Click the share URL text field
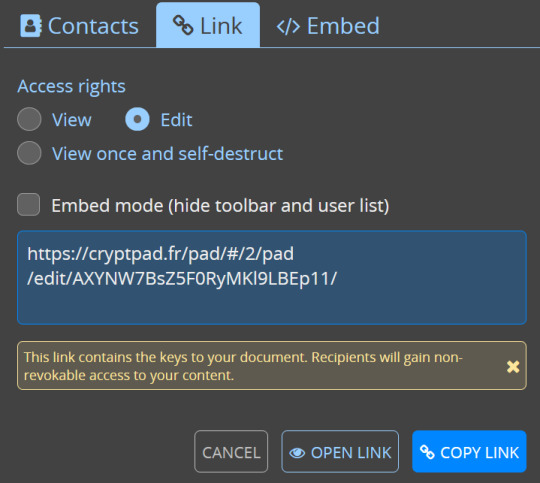540x483 pixels. 272,278
